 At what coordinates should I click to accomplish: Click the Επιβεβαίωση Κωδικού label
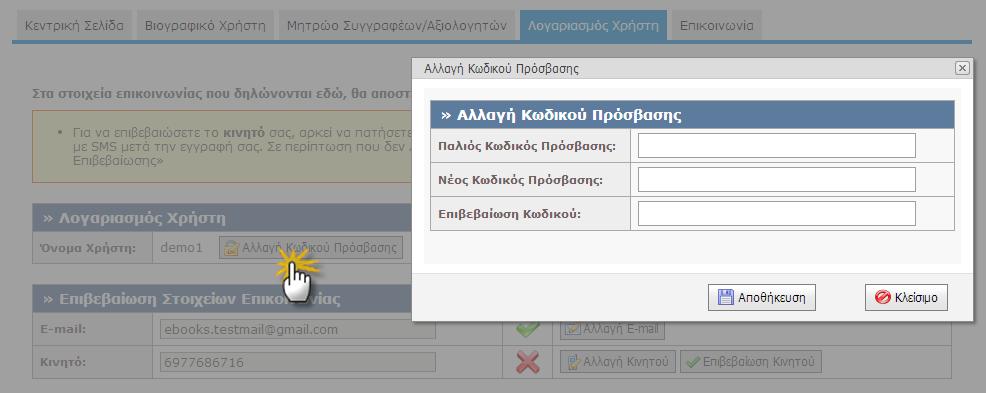click(x=509, y=214)
